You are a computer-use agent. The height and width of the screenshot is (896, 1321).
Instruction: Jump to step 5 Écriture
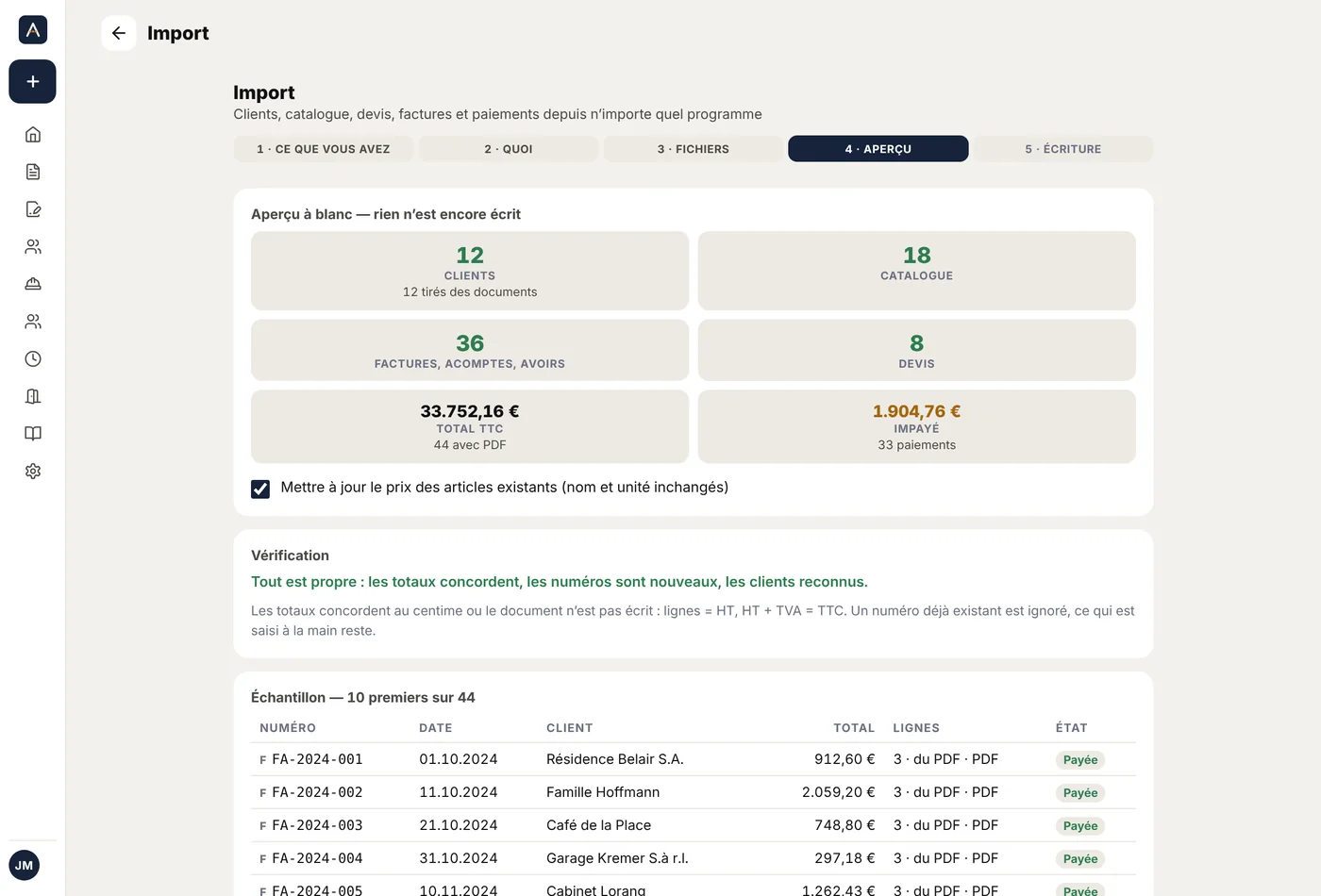[1063, 149]
